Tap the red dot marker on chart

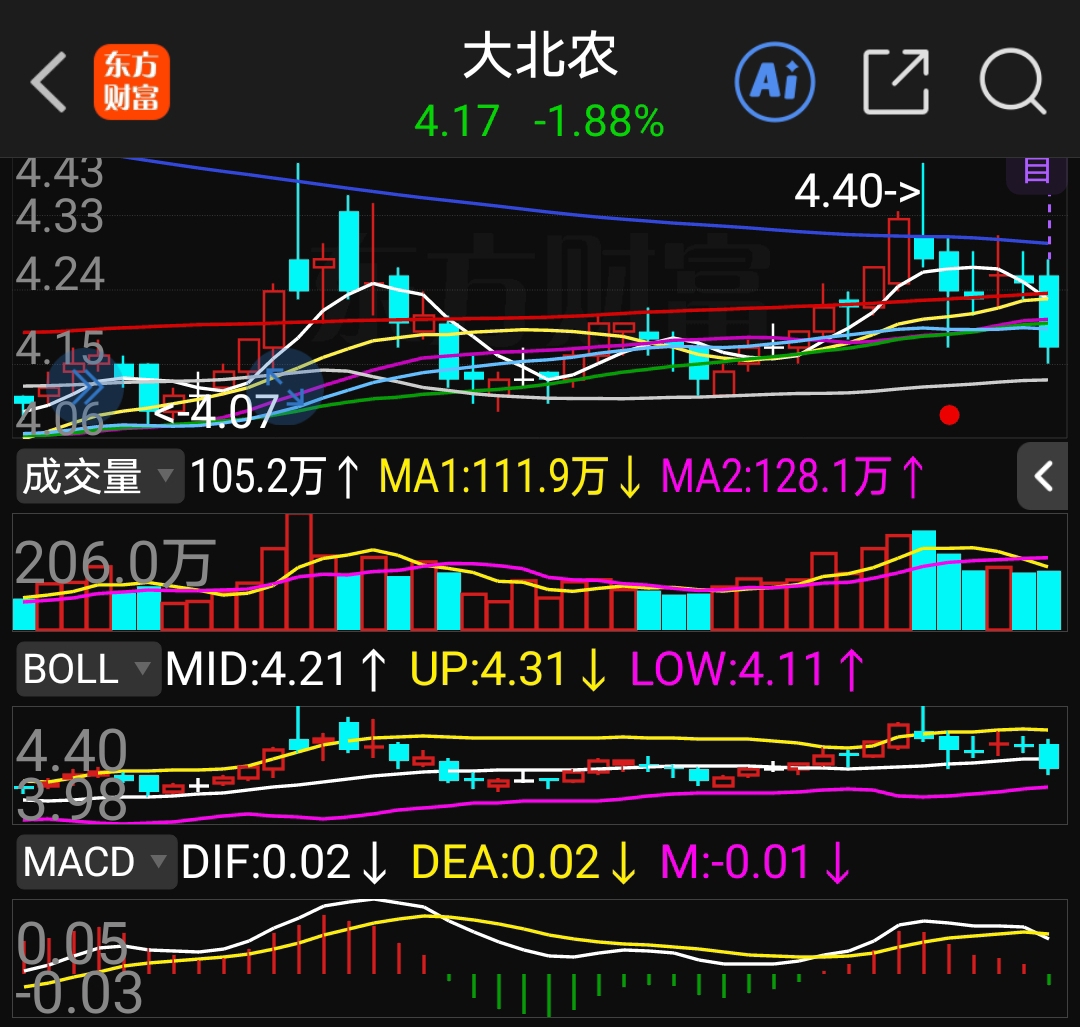coord(949,415)
